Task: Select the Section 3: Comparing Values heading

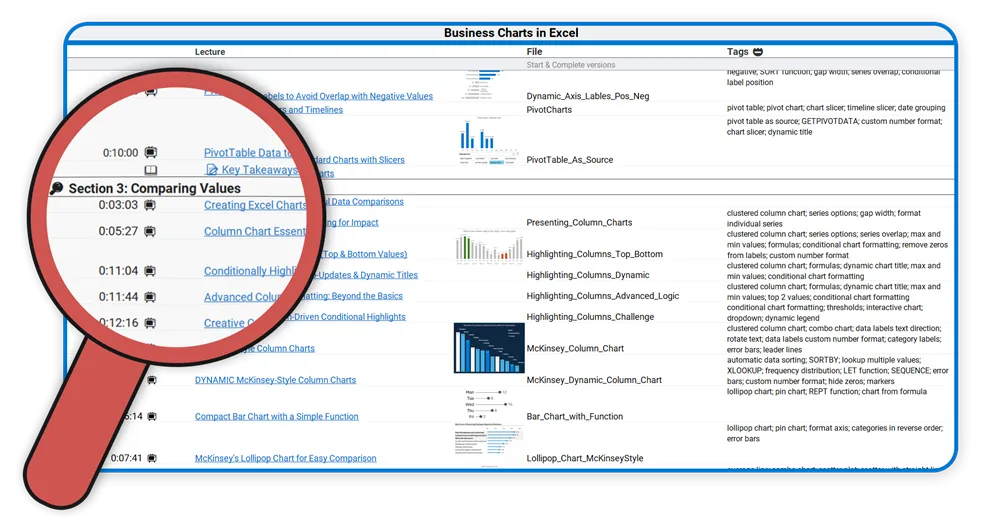Action: (x=154, y=188)
